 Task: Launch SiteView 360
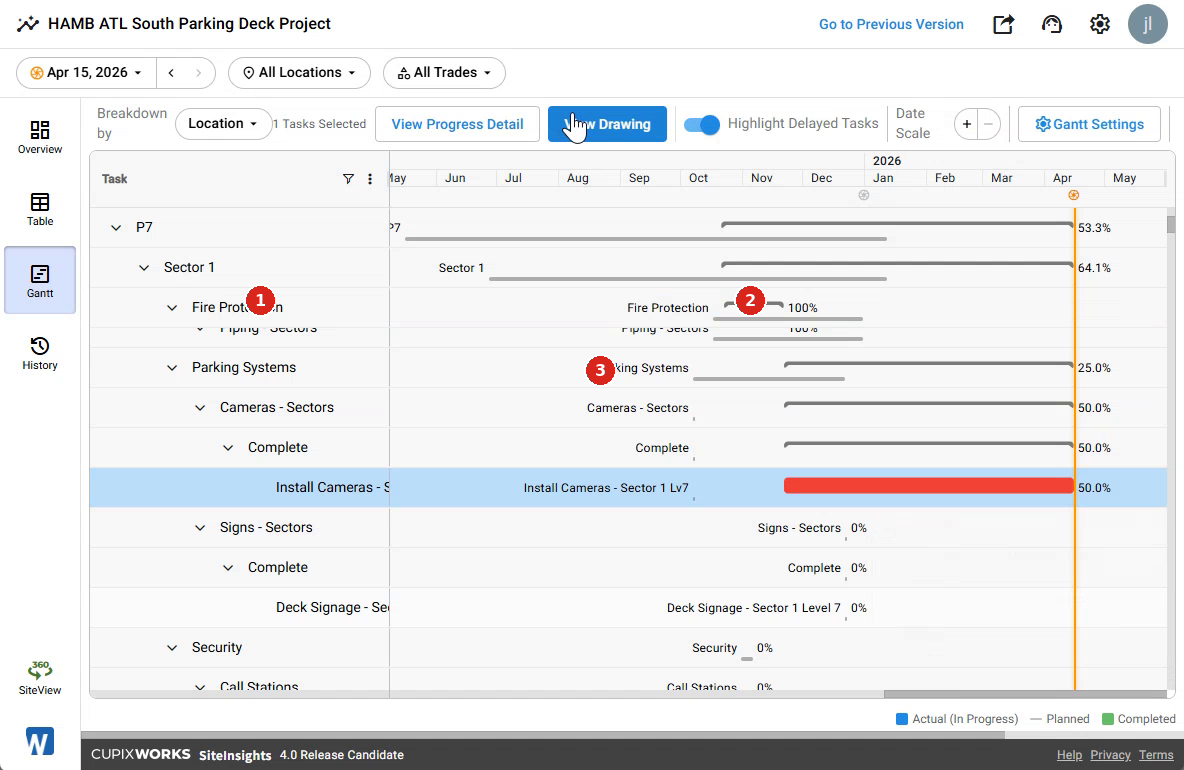pos(40,677)
